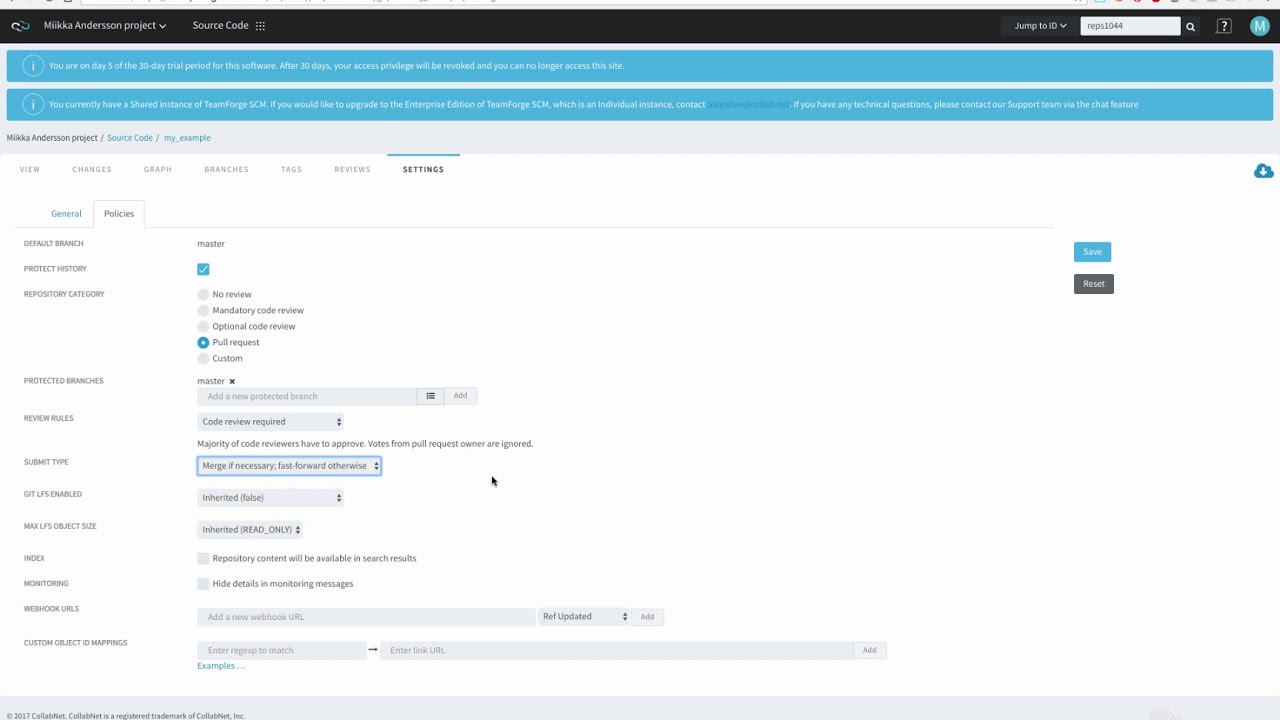
Task: Switch to the Changes tab
Action: [92, 169]
